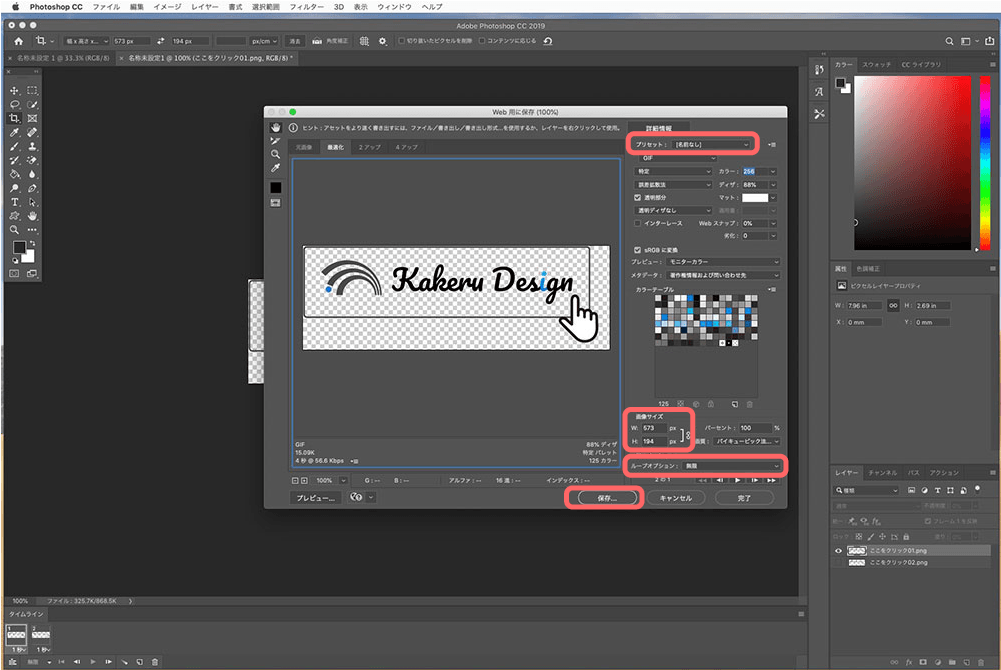Open the GIF file format dropdown
1001x670 pixels.
(677, 158)
